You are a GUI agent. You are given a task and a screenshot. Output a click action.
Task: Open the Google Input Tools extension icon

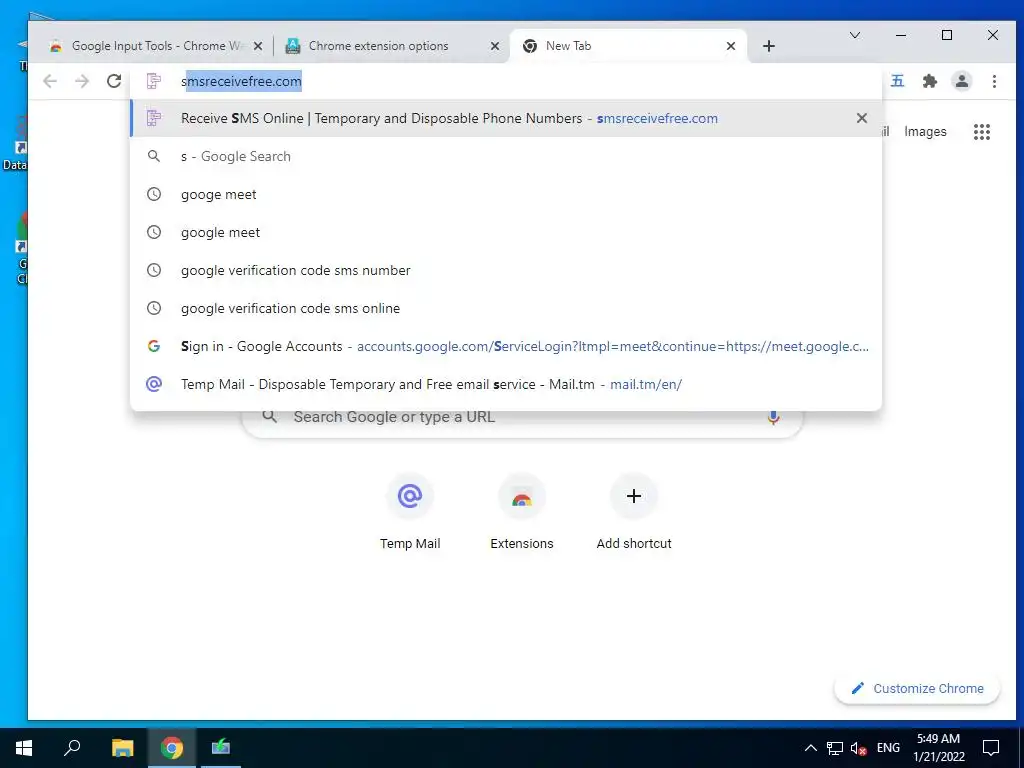(898, 81)
